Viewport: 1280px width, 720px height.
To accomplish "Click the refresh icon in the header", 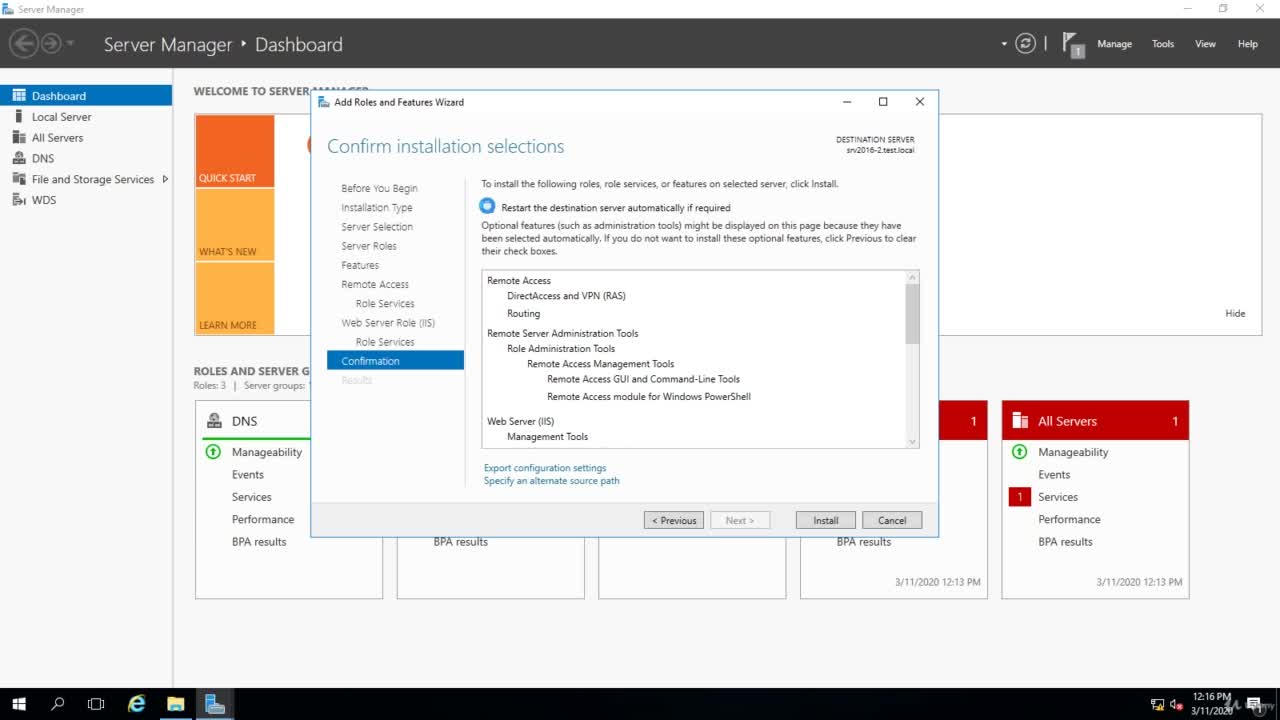I will tap(1025, 44).
